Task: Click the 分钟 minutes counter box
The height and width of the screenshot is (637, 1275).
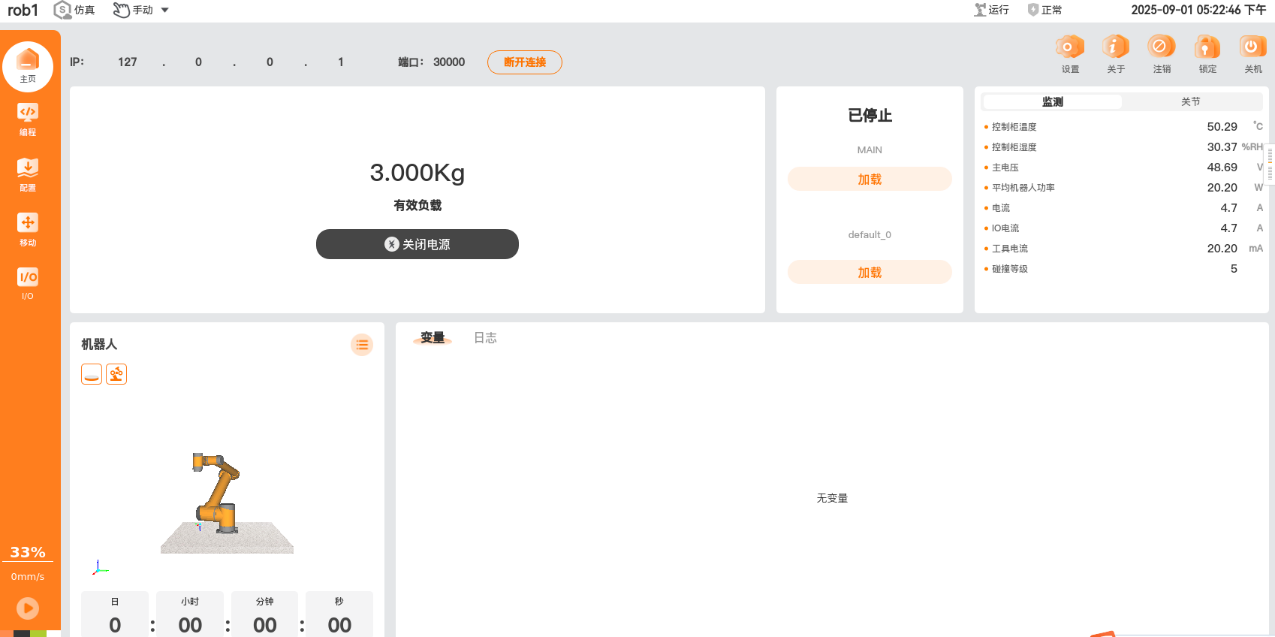Action: pyautogui.click(x=265, y=614)
